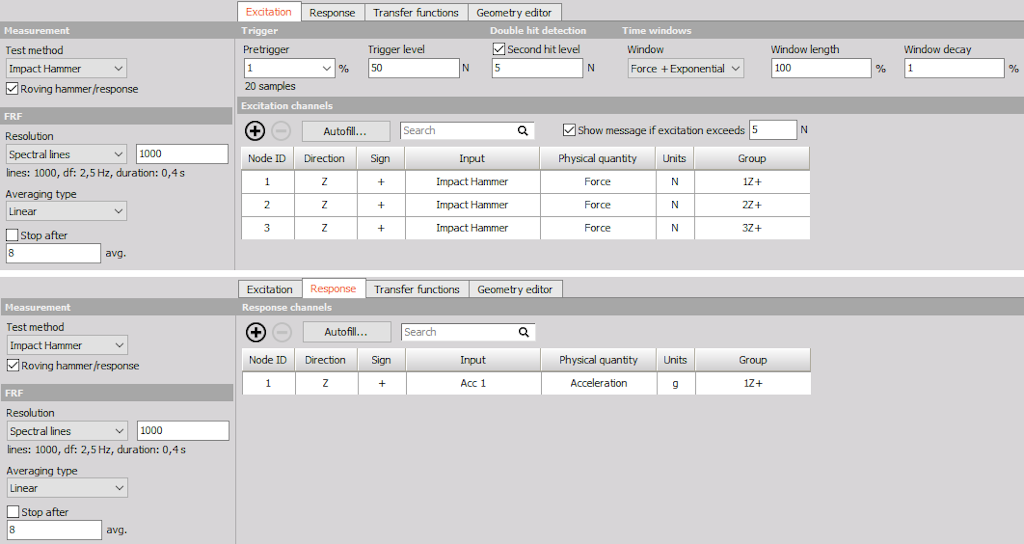Screen dimensions: 1024x544
Task: Open Transfer functions tab in top panel
Action: [x=416, y=12]
